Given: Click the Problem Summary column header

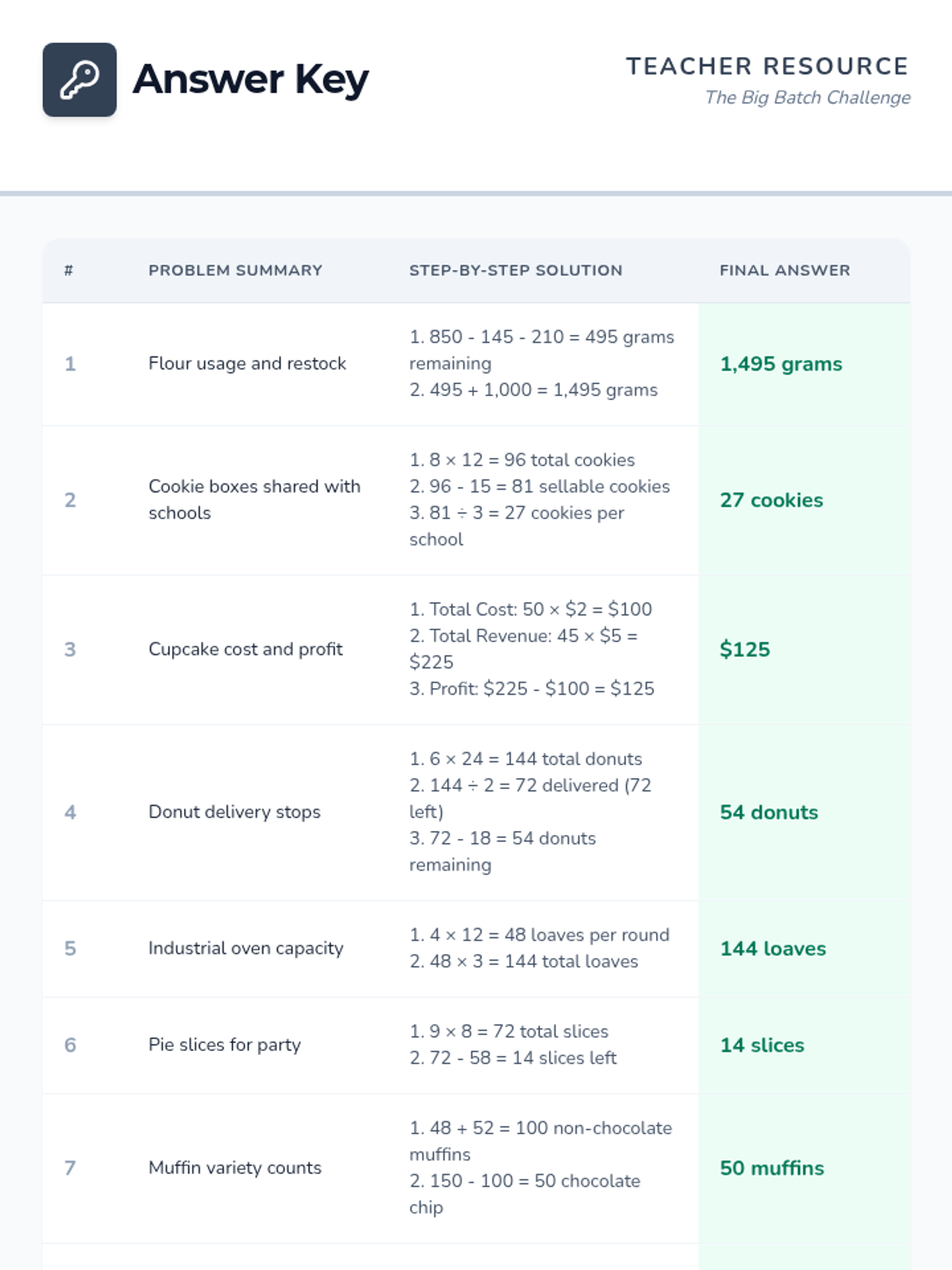Looking at the screenshot, I should pos(236,271).
